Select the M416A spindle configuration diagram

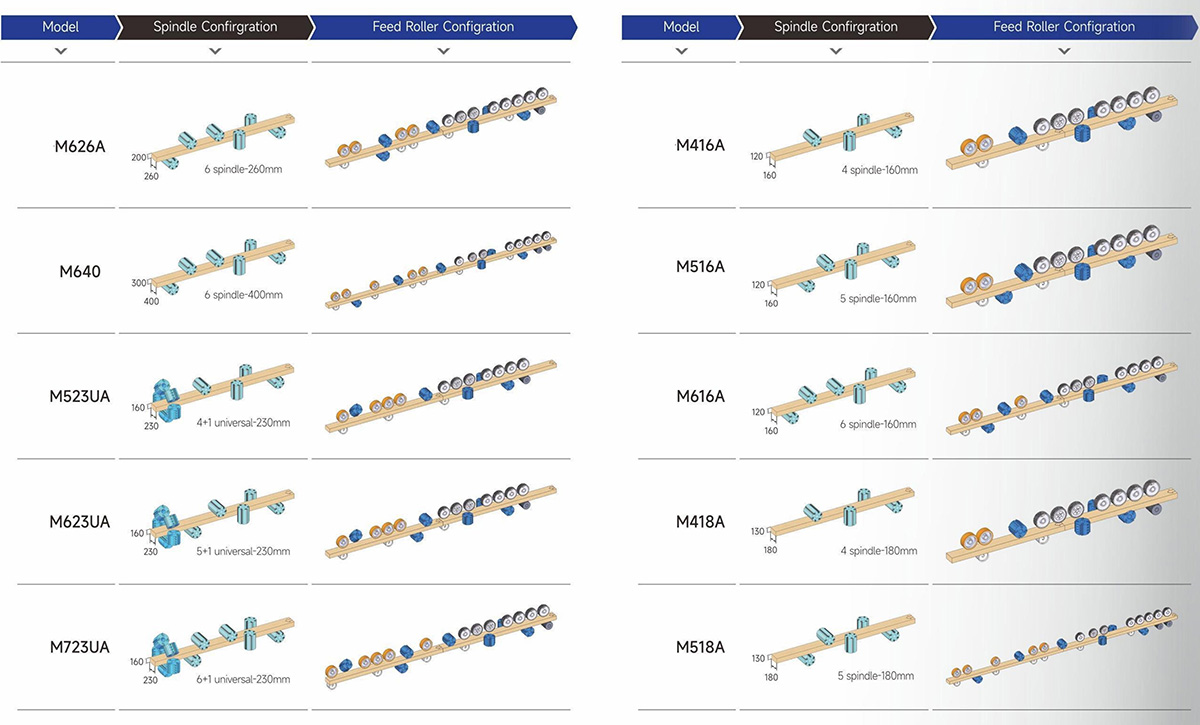tap(834, 146)
